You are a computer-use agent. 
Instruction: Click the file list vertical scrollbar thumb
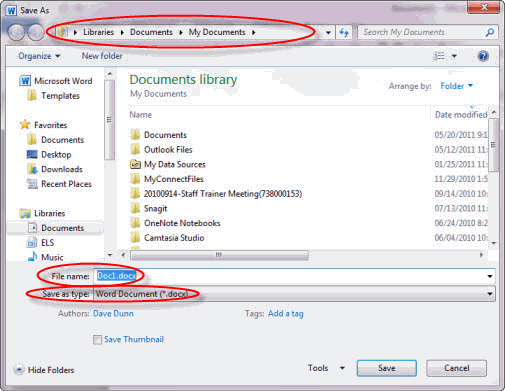pyautogui.click(x=494, y=145)
